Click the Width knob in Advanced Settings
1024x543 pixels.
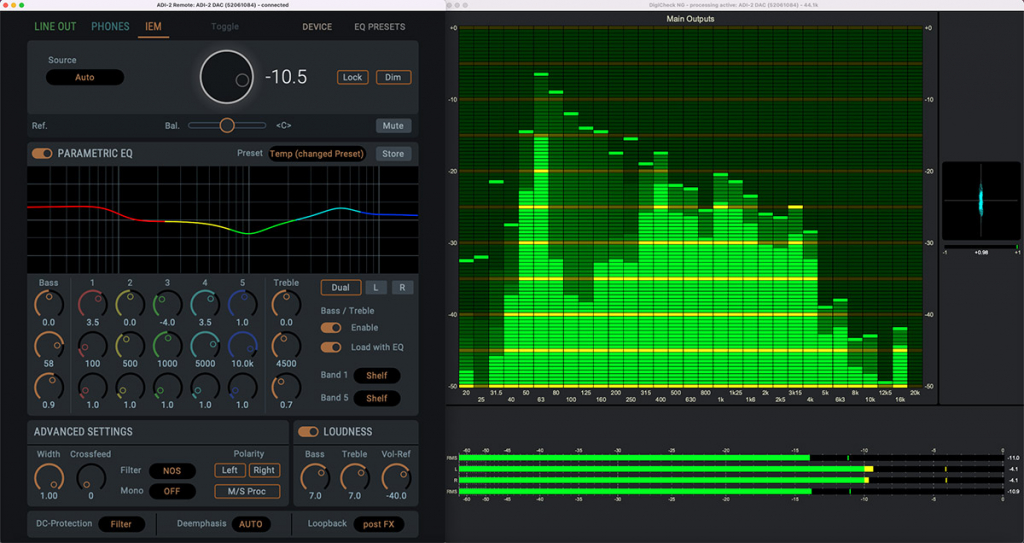[x=48, y=476]
